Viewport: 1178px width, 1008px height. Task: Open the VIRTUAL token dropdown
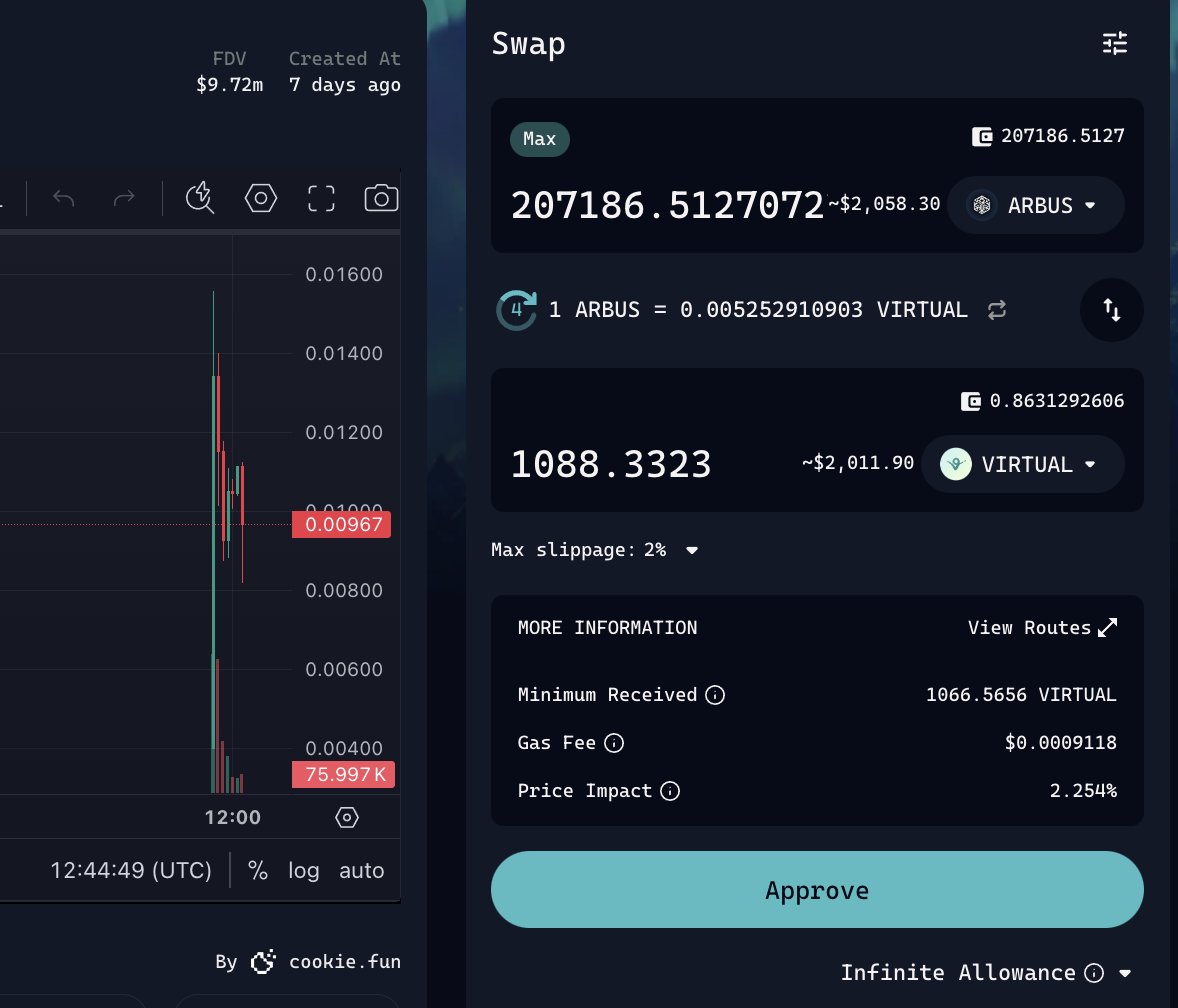pos(1022,464)
